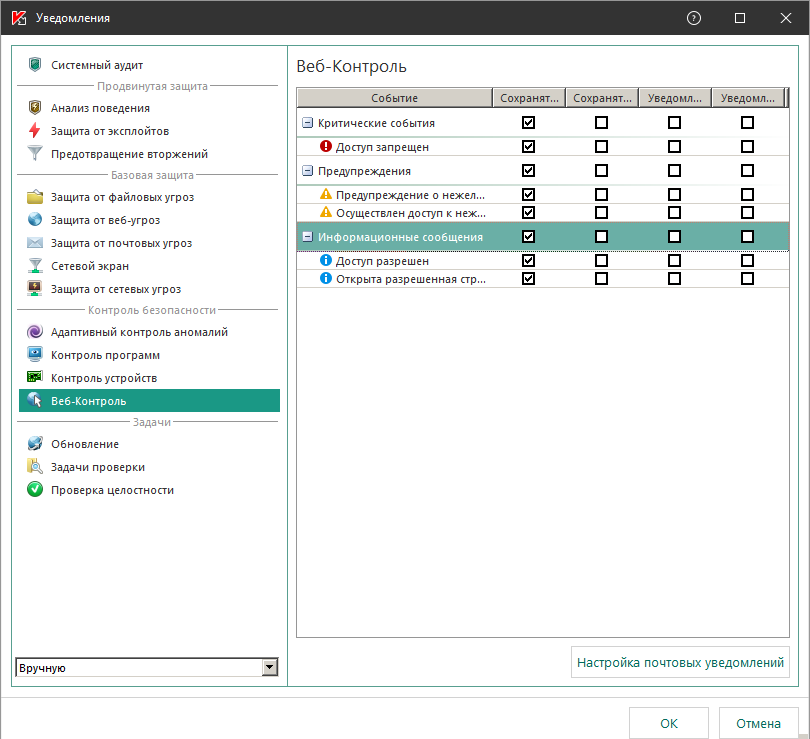The height and width of the screenshot is (739, 810).
Task: Open 'Задачи проверки' section in sidebar
Action: click(x=98, y=467)
